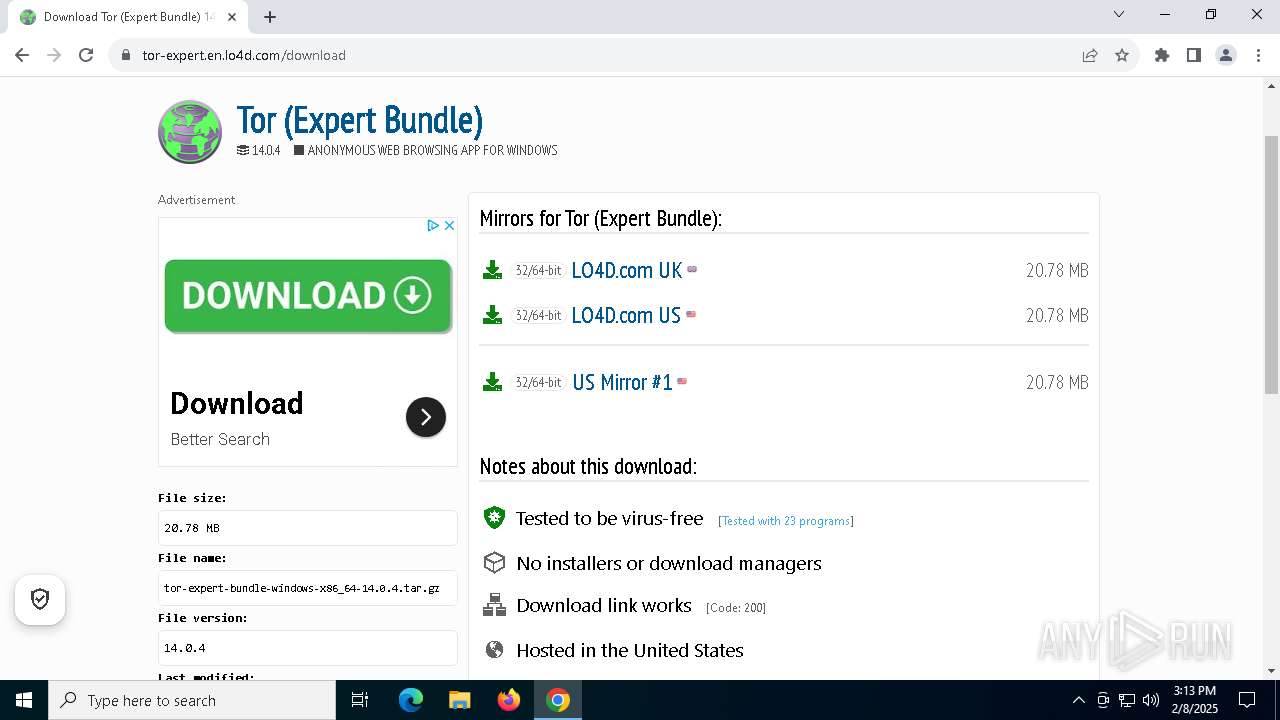The width and height of the screenshot is (1280, 720).
Task: Show hidden system tray icons
Action: coord(1078,700)
